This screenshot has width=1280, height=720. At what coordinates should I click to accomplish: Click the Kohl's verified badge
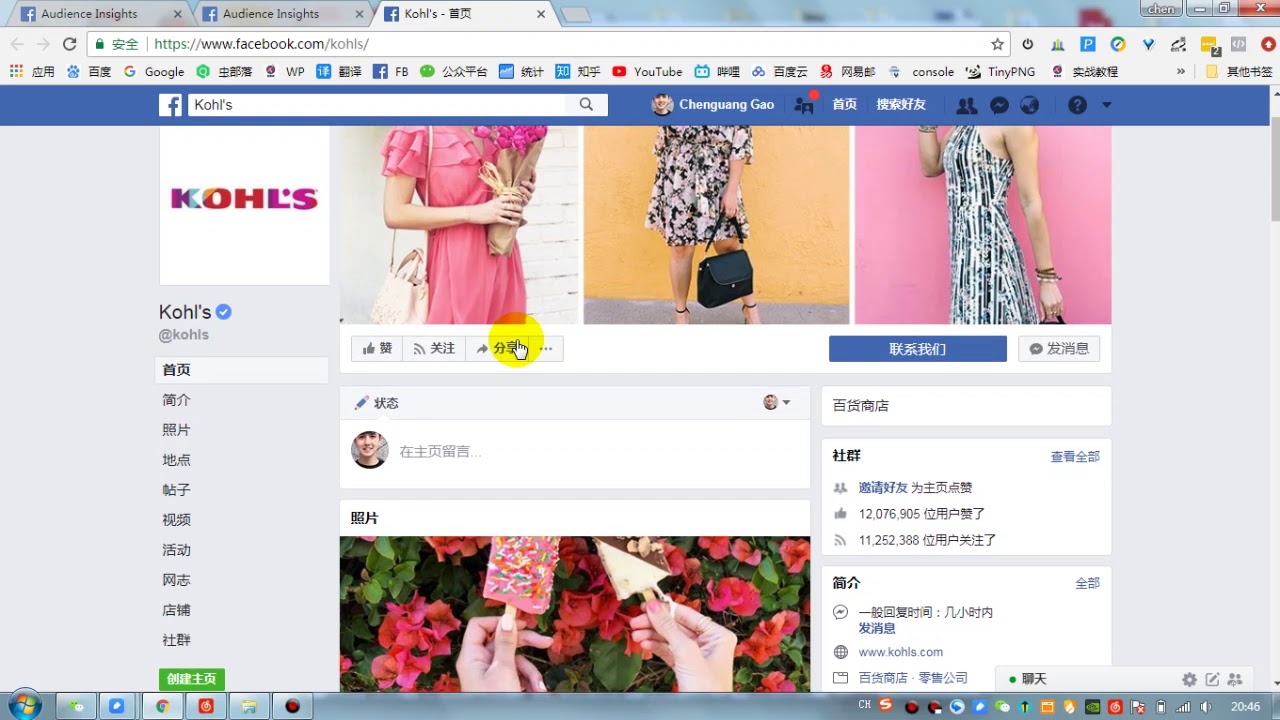tap(224, 312)
